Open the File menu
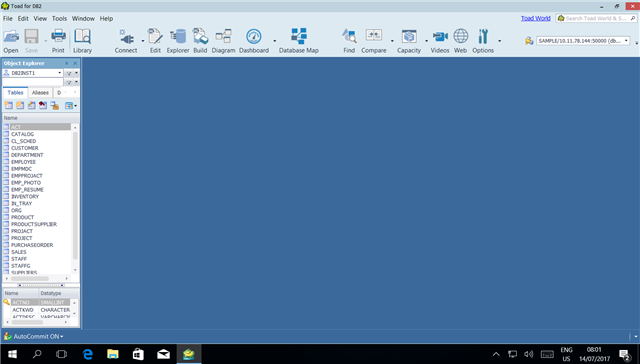Image resolution: width=640 pixels, height=364 pixels. 7,18
